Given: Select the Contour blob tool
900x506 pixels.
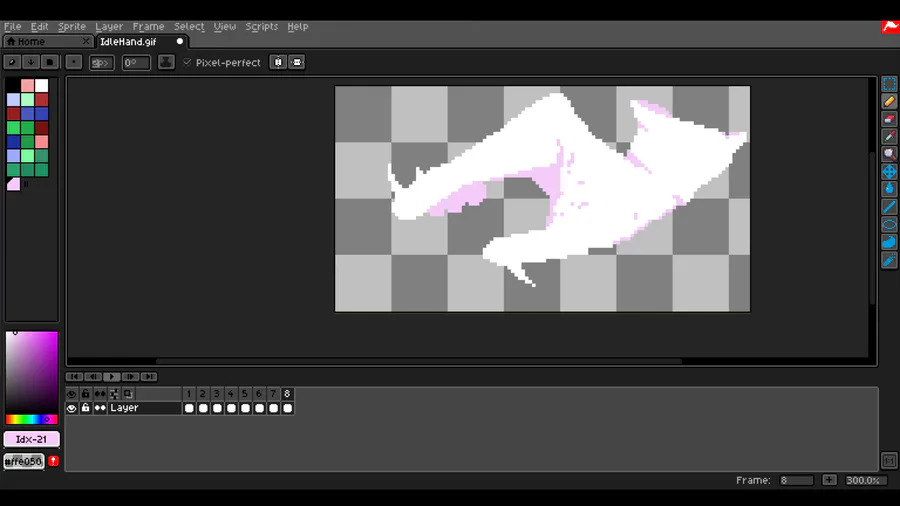Looking at the screenshot, I should click(x=889, y=242).
